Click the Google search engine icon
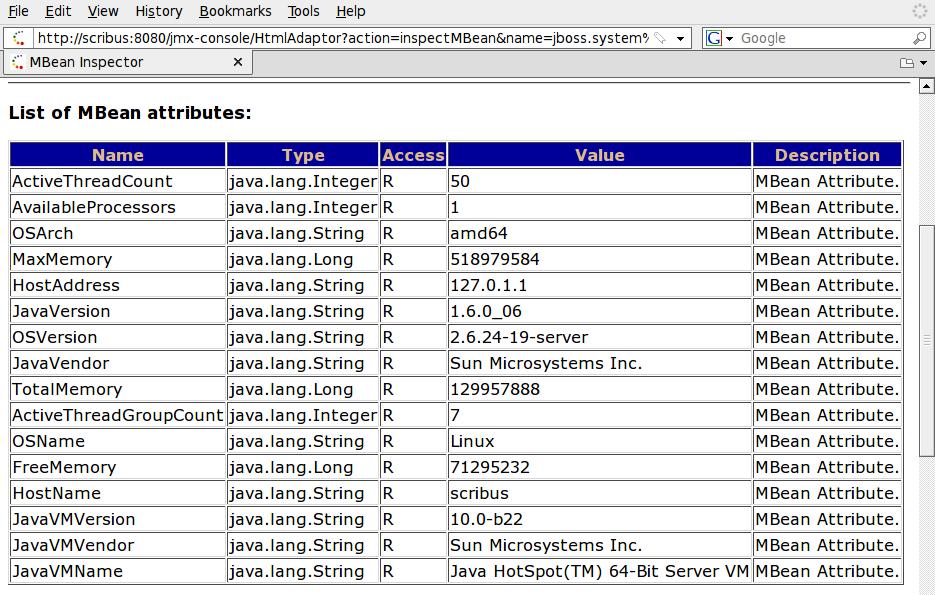Screen dimensions: 935x595 click(x=714, y=38)
